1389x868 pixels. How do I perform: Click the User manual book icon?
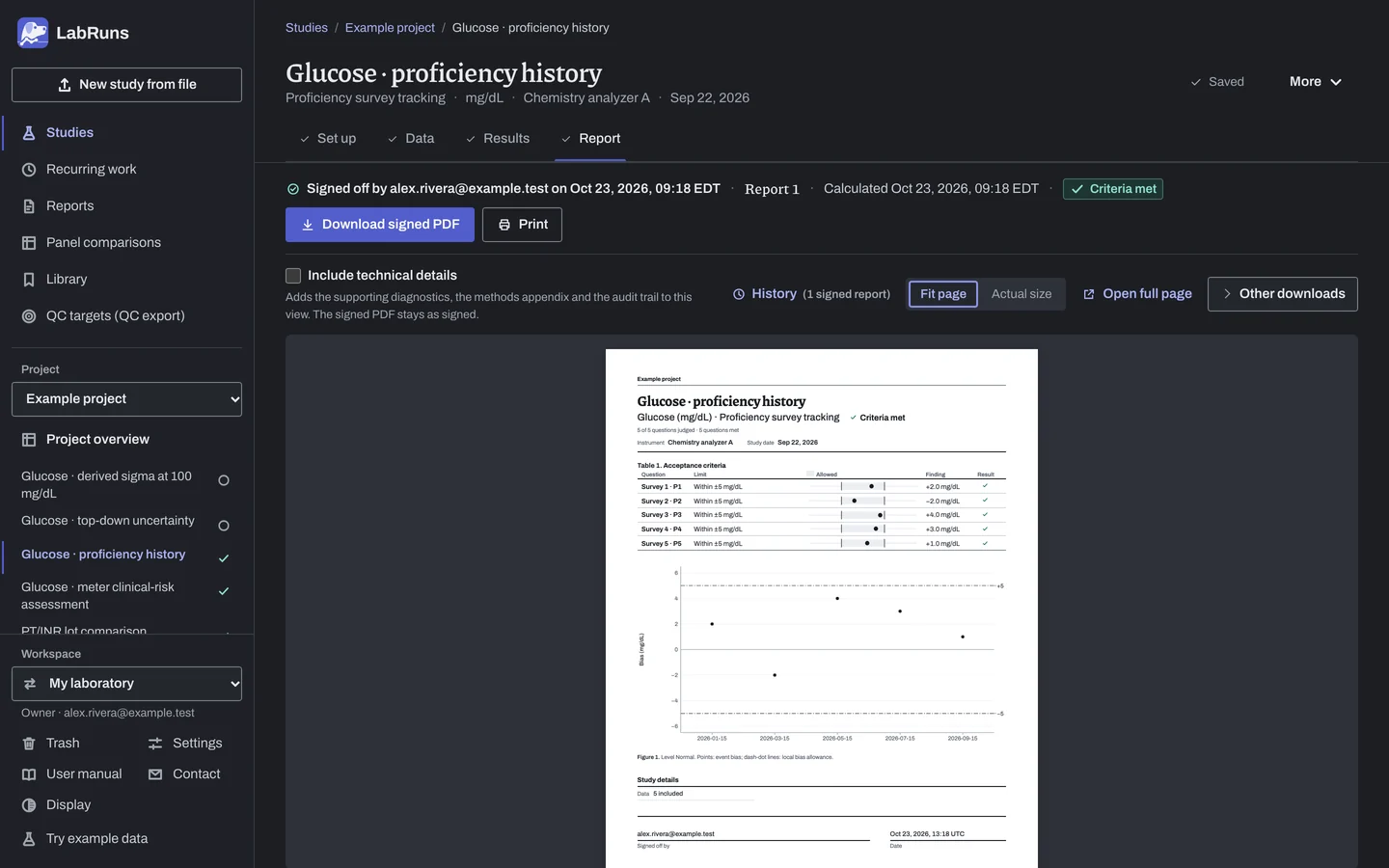29,774
